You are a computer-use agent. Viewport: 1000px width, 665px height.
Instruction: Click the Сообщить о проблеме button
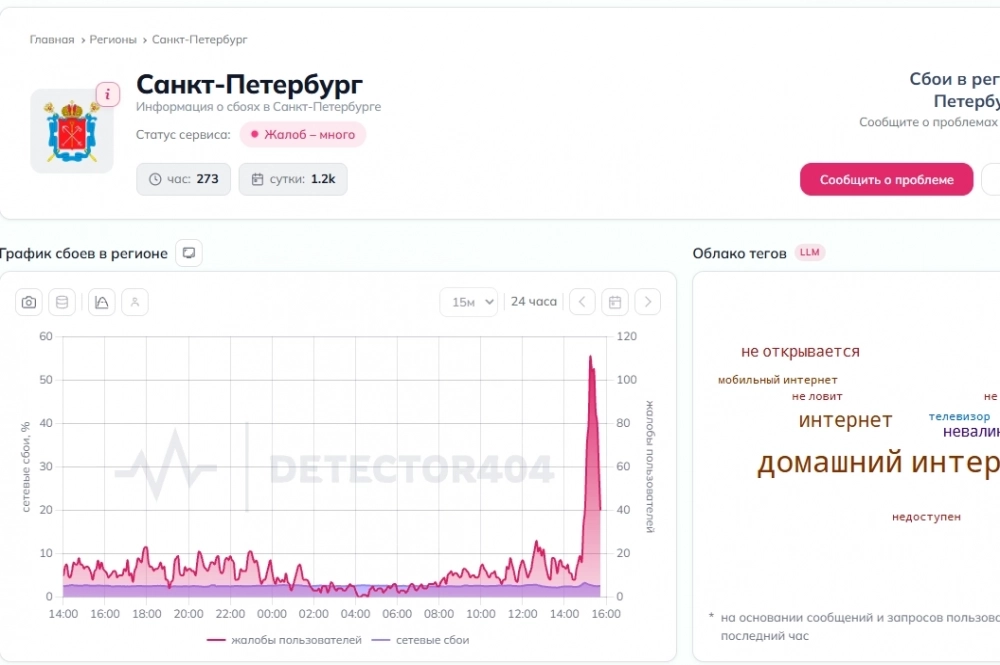tap(886, 180)
